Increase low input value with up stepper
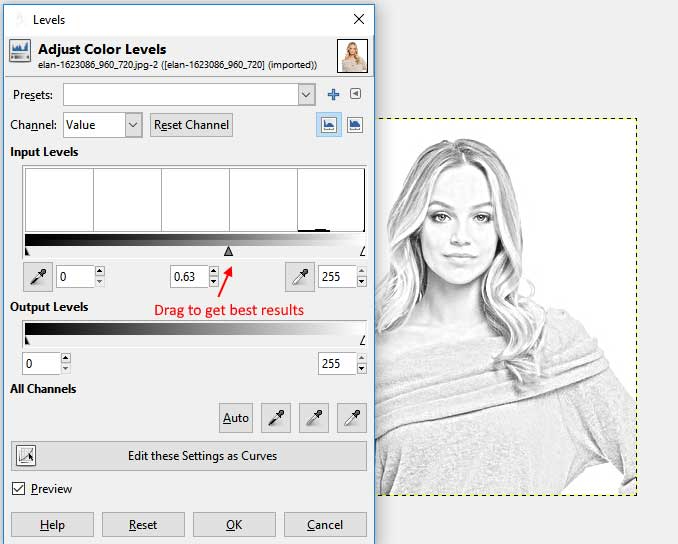Viewport: 678px width, 544px height. click(100, 271)
